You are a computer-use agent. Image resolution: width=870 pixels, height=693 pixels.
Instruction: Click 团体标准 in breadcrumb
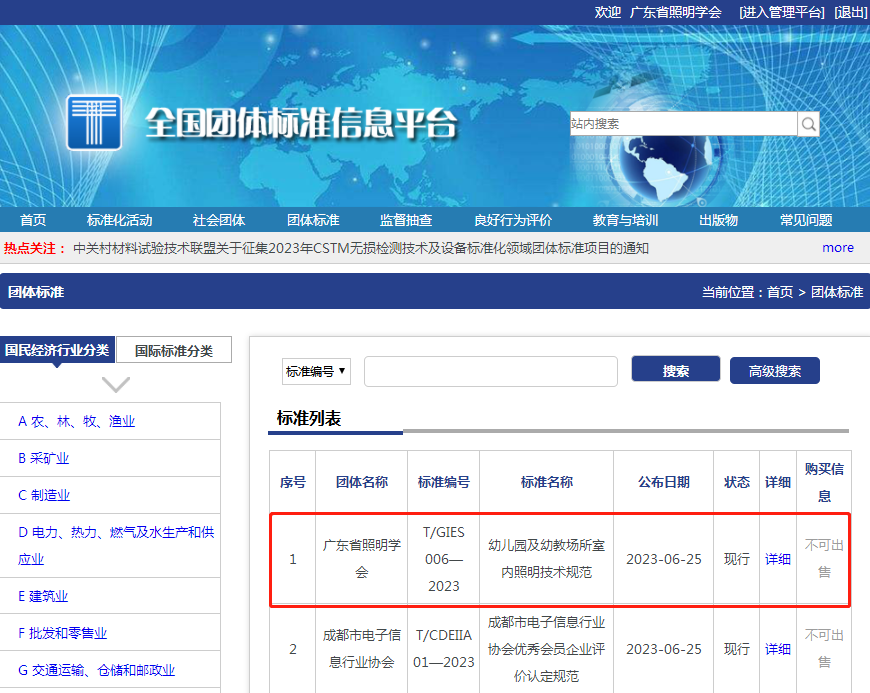click(837, 292)
